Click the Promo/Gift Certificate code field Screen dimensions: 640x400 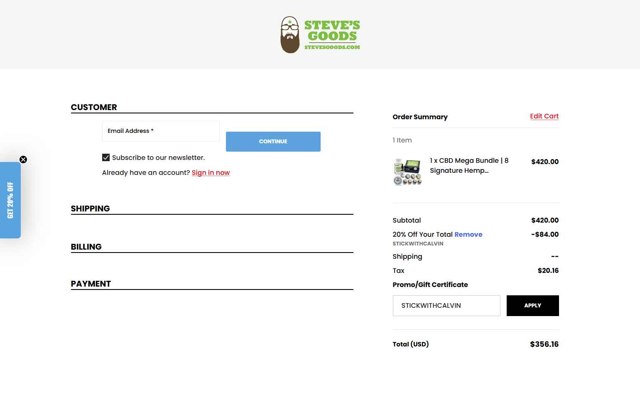pos(447,306)
